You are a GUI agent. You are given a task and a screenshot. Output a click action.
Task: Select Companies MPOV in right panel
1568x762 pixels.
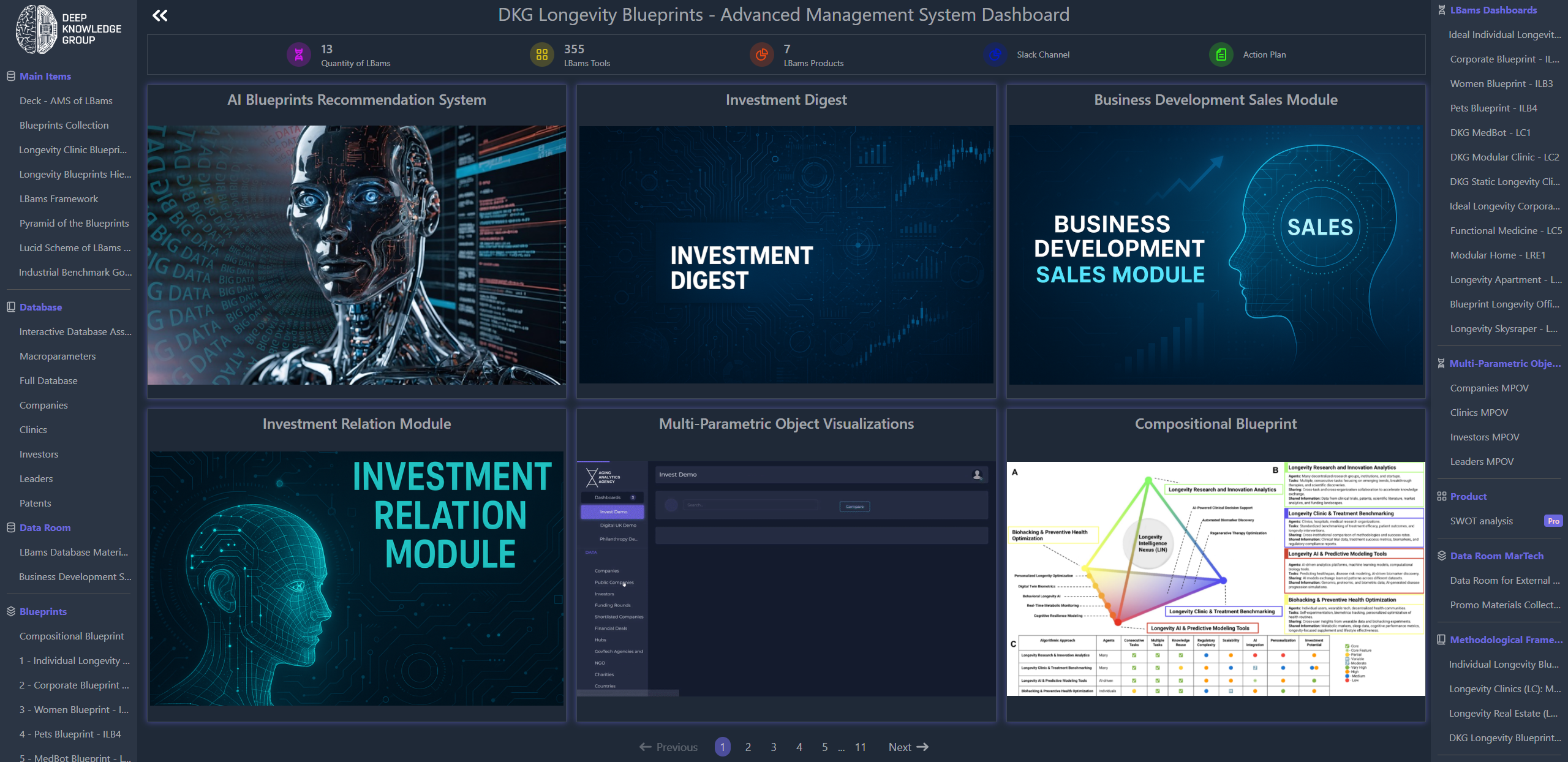1489,388
